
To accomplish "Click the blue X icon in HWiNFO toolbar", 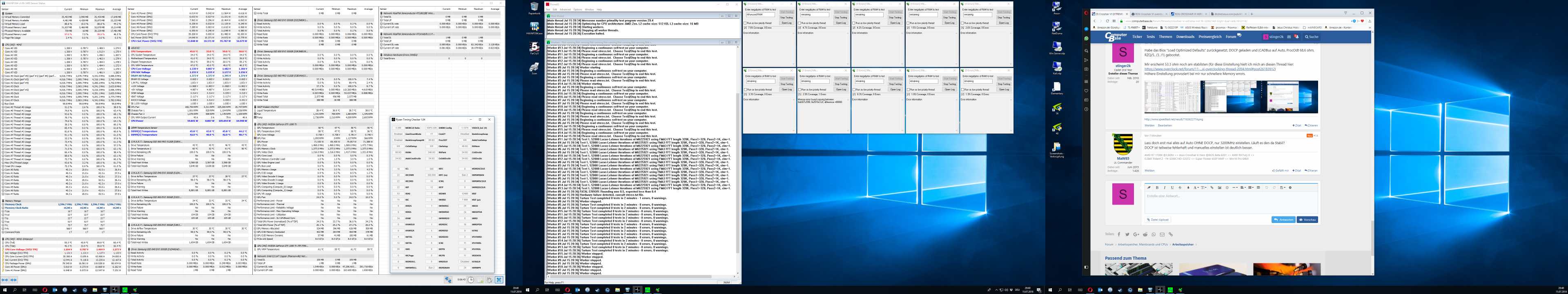I will 499,280.
